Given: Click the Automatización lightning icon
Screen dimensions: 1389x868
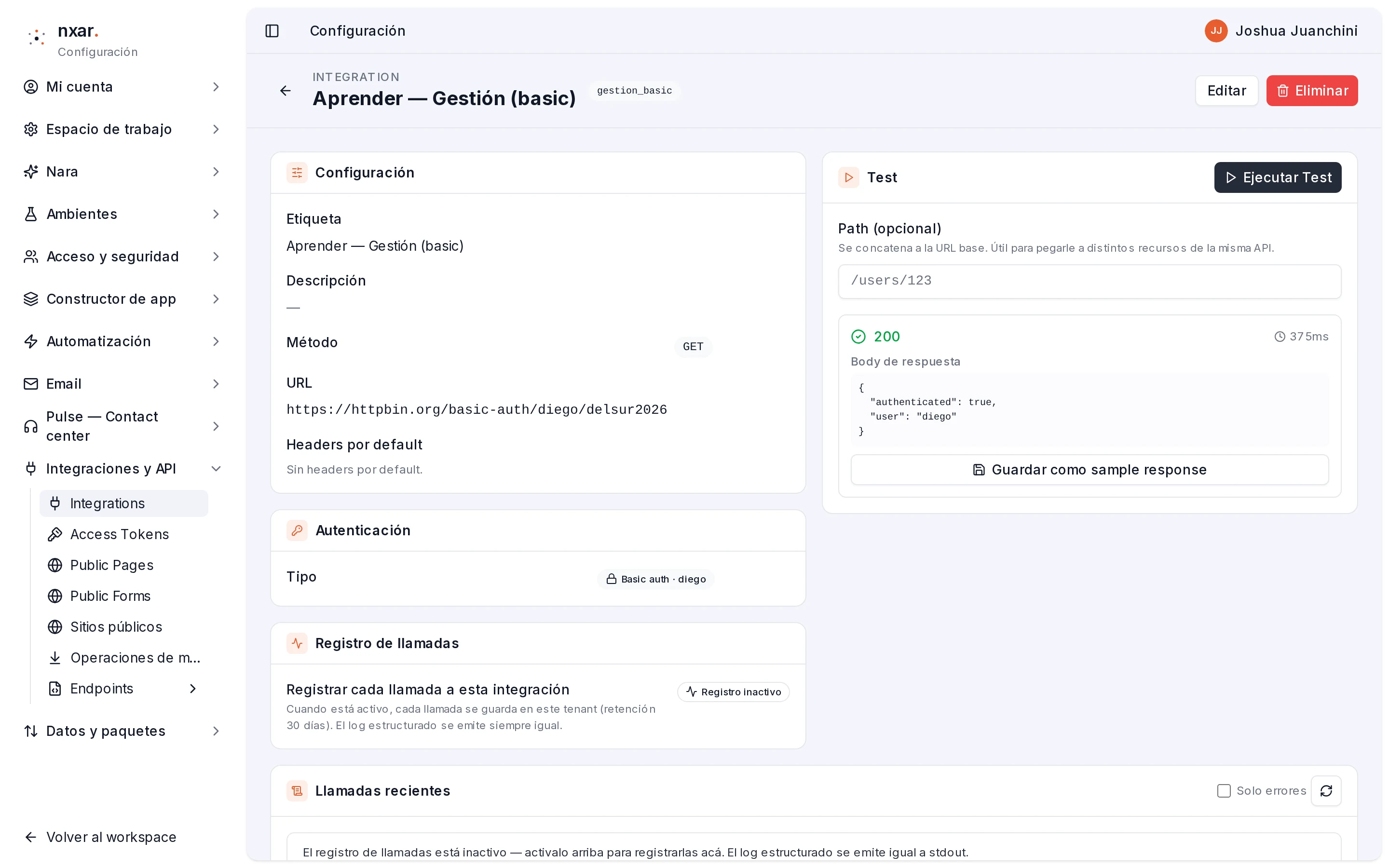Looking at the screenshot, I should tap(31, 341).
